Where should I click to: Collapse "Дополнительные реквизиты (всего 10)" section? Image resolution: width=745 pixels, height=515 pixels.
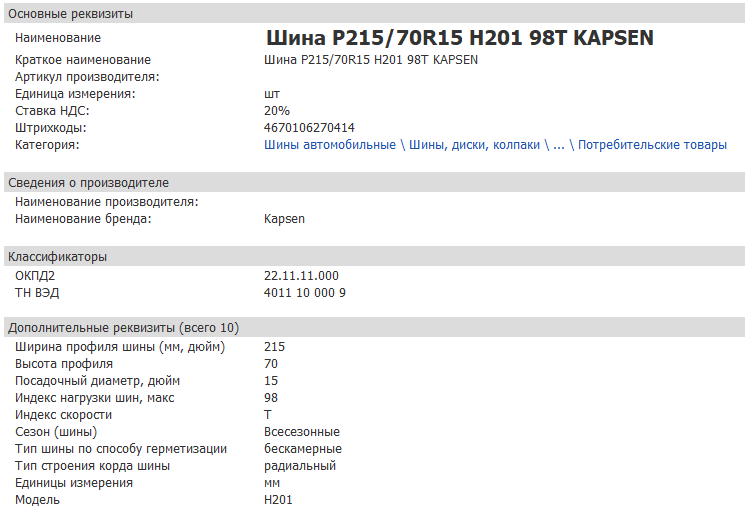click(123, 328)
